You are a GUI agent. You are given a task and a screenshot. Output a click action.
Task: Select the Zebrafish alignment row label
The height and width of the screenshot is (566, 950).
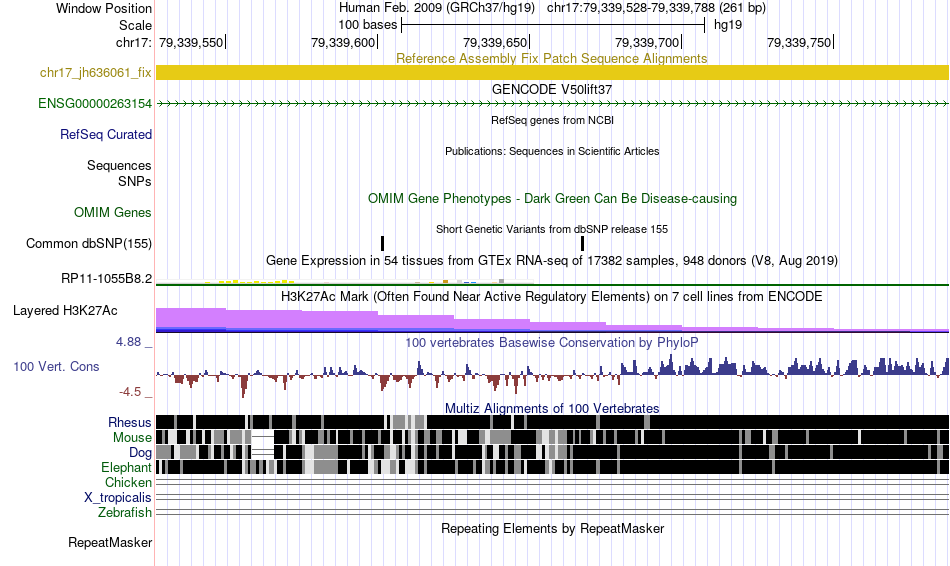click(x=125, y=512)
